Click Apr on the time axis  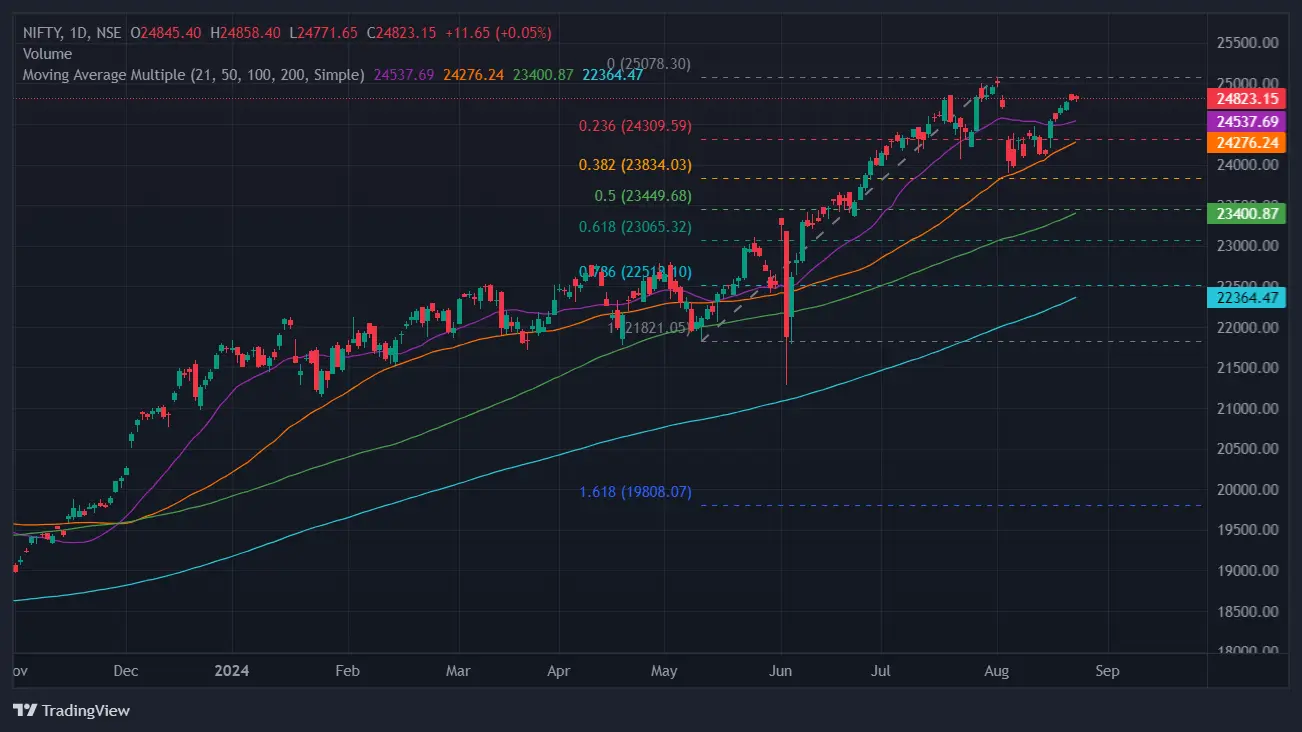click(561, 672)
